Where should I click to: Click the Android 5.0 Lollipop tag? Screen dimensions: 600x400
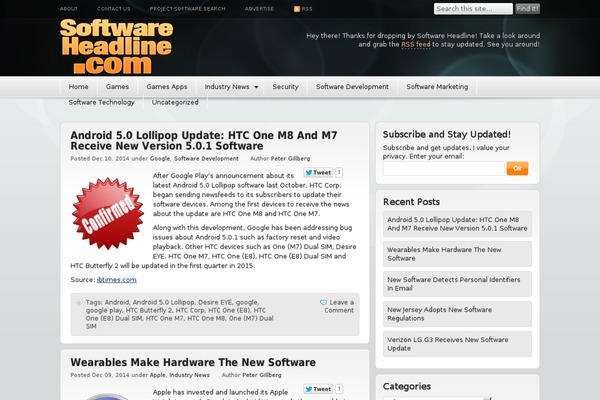pyautogui.click(x=164, y=302)
